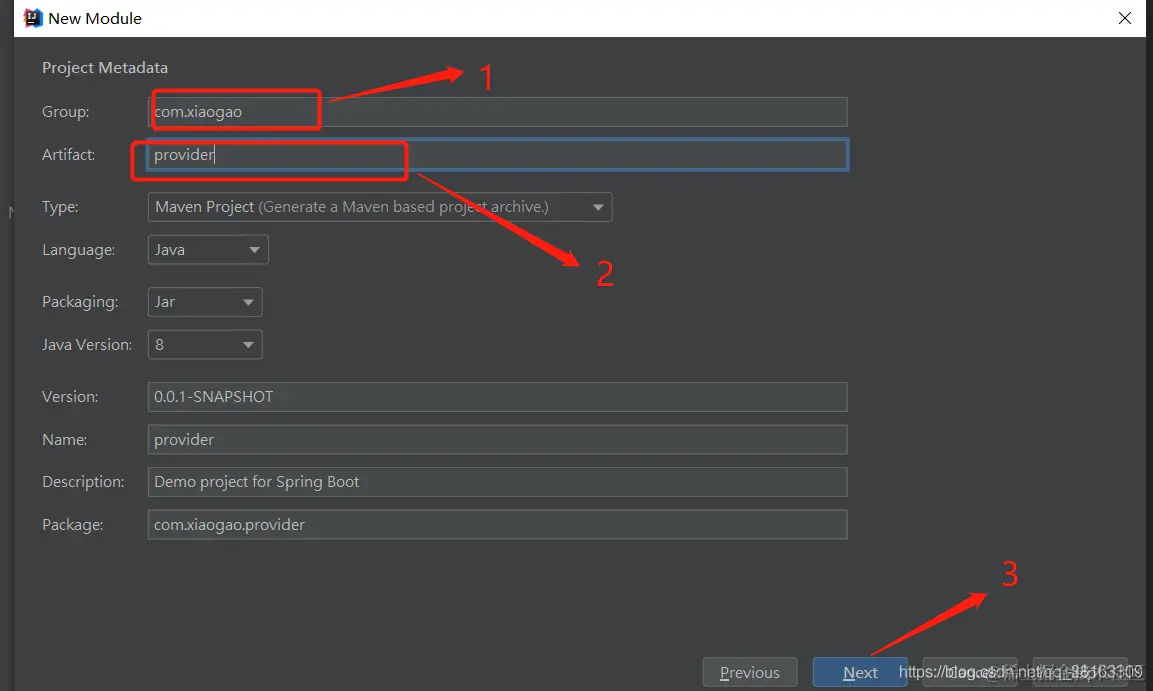Edit the Name field provider
The width and height of the screenshot is (1153, 691).
(497, 439)
